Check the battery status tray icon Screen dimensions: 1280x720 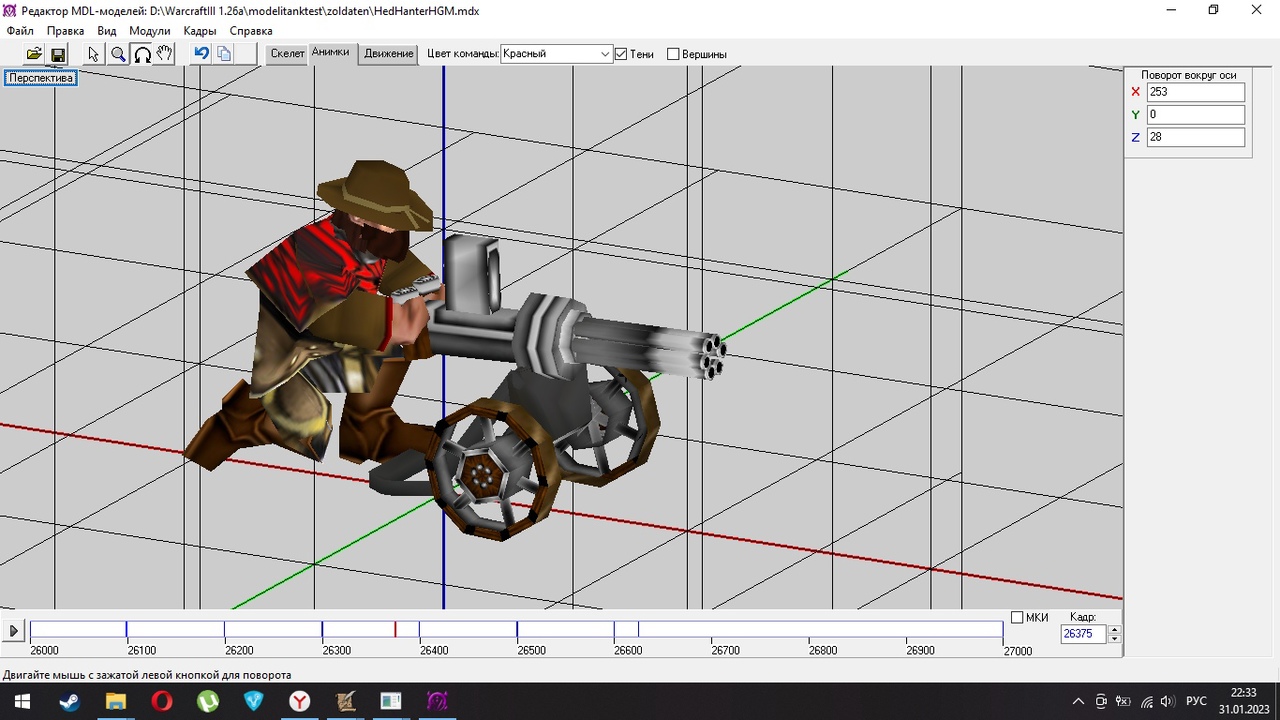pos(1123,701)
